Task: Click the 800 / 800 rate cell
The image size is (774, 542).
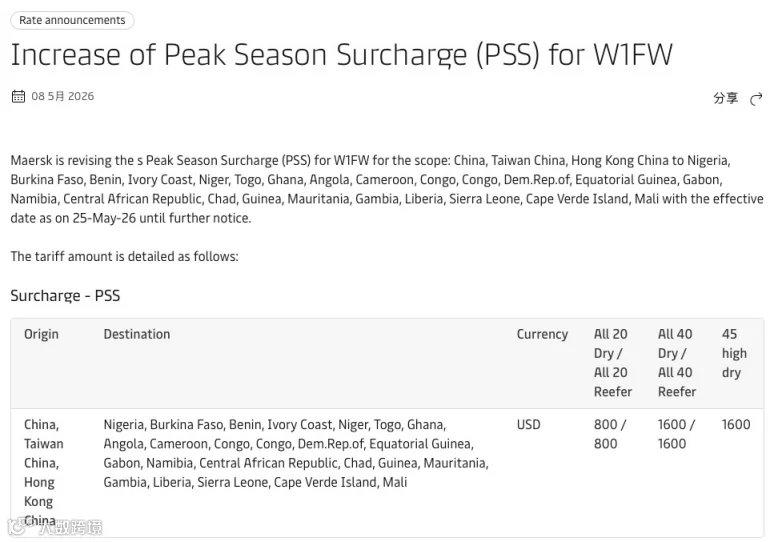Action: click(610, 434)
